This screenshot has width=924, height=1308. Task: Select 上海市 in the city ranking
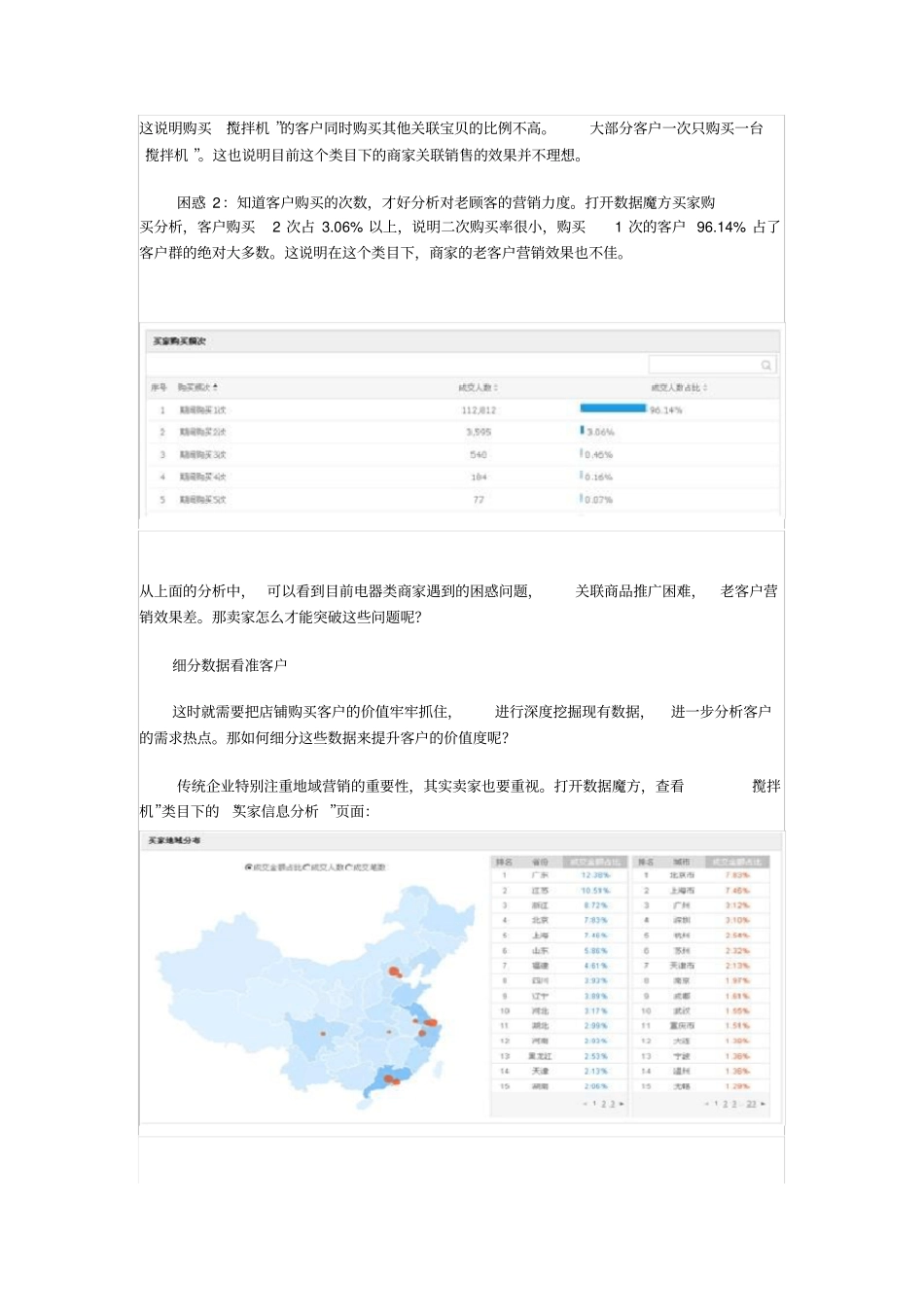[x=682, y=891]
